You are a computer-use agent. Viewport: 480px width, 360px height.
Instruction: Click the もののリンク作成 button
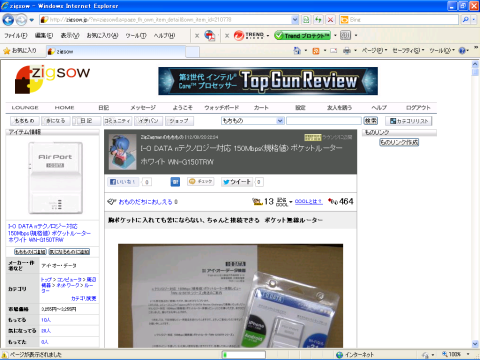point(399,142)
